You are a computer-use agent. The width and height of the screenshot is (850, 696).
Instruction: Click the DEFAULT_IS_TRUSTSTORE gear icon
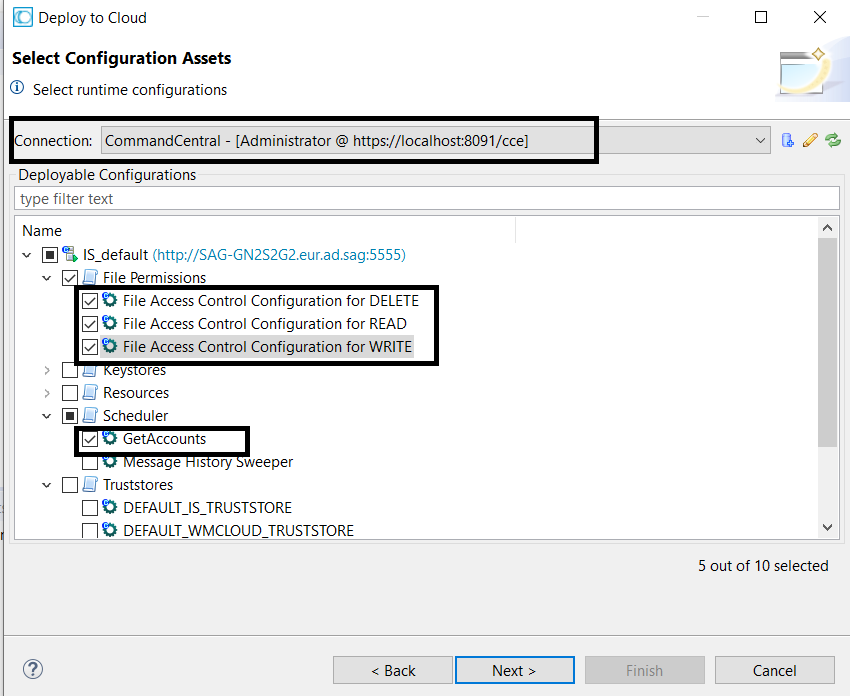point(110,507)
